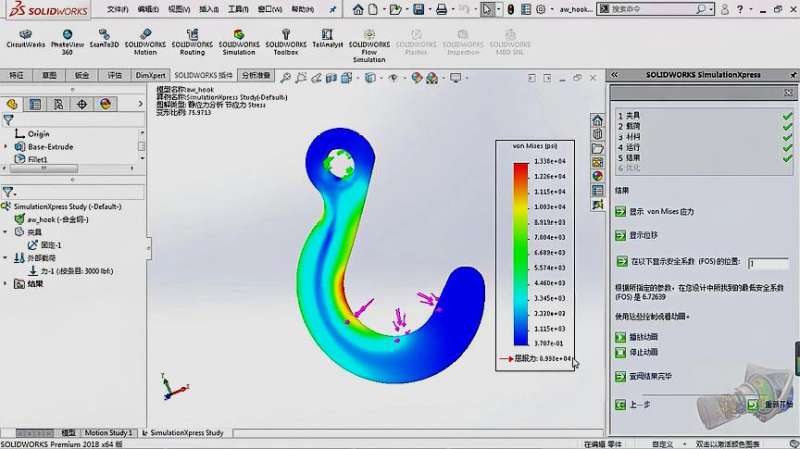This screenshot has height=449, width=800.
Task: Click the von Mises color legend bar
Action: (521, 254)
